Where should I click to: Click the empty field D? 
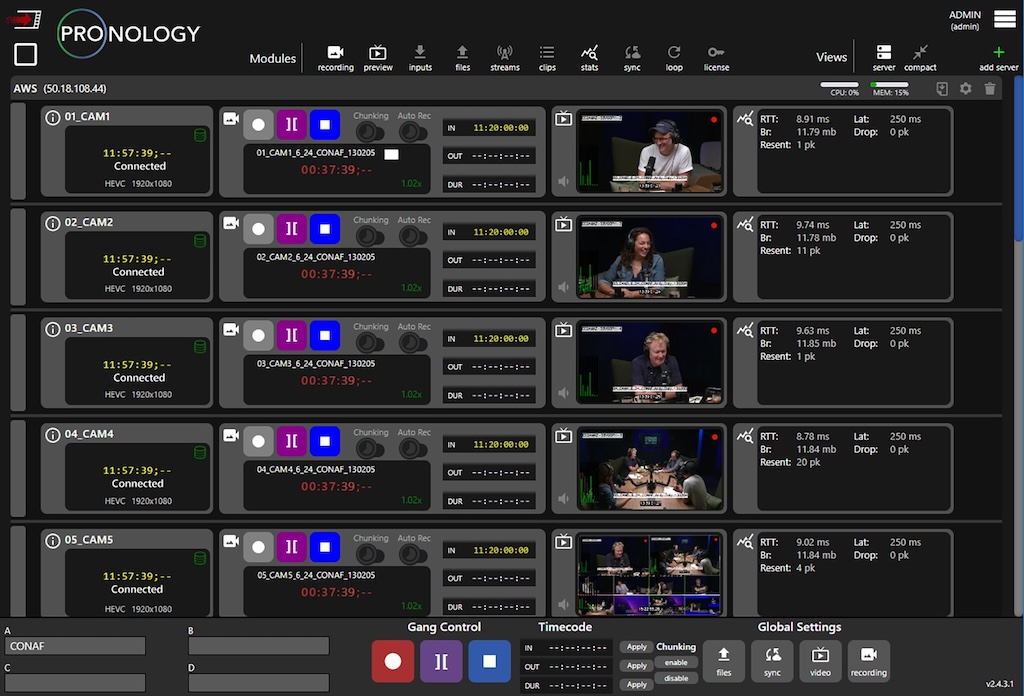coord(259,683)
